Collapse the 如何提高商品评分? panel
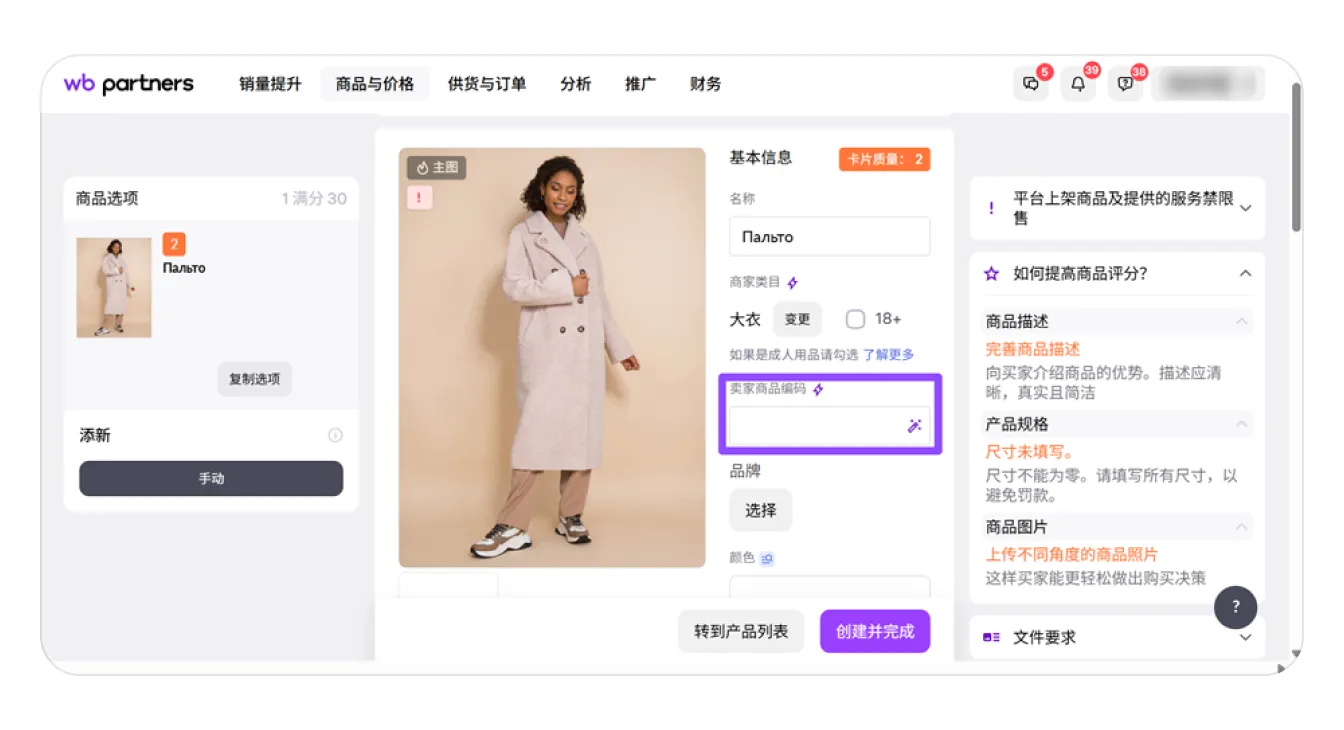 [x=1245, y=273]
